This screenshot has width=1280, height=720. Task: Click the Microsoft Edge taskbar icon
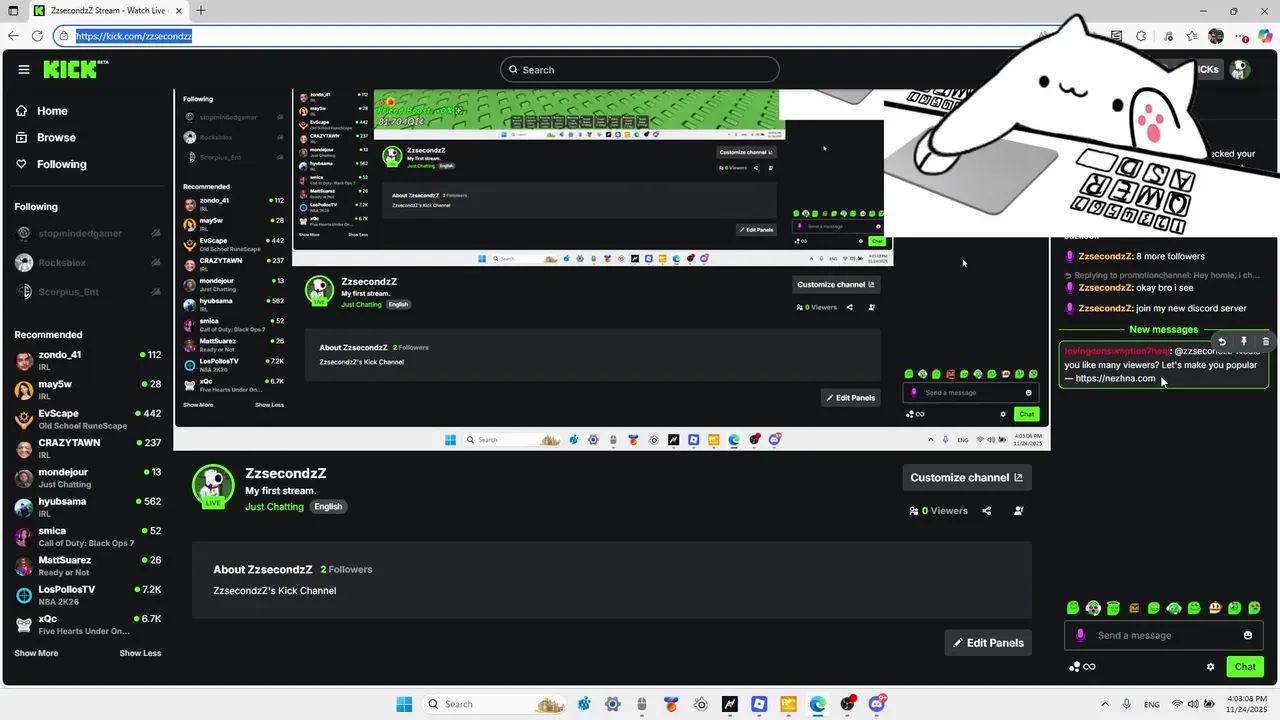(818, 704)
